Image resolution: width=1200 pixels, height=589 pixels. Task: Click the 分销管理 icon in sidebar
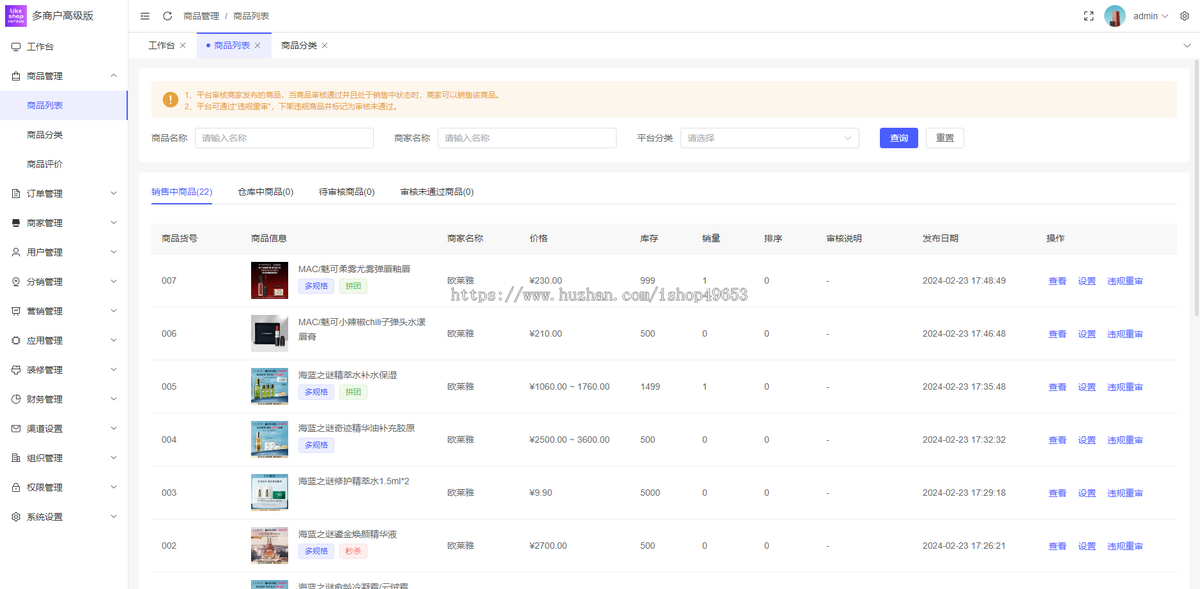pyautogui.click(x=15, y=282)
